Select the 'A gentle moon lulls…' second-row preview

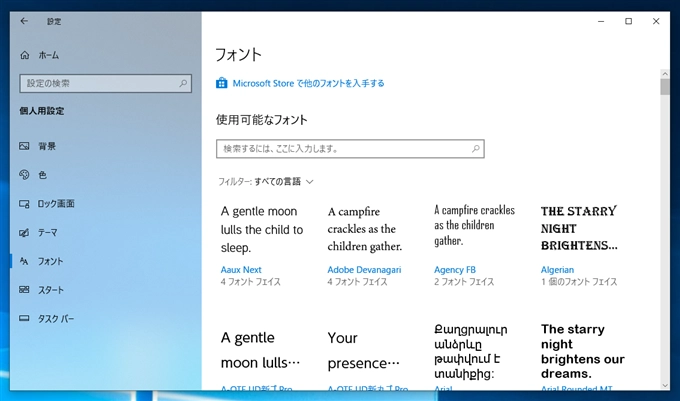point(260,350)
